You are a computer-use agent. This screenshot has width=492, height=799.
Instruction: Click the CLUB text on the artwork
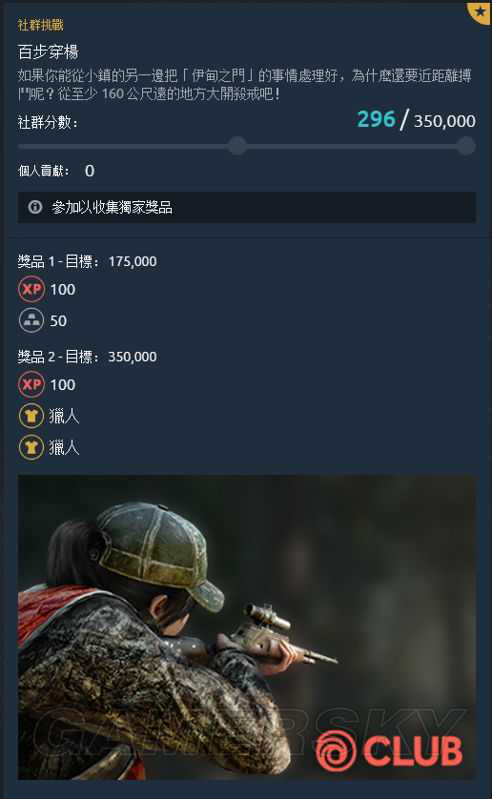pos(413,751)
